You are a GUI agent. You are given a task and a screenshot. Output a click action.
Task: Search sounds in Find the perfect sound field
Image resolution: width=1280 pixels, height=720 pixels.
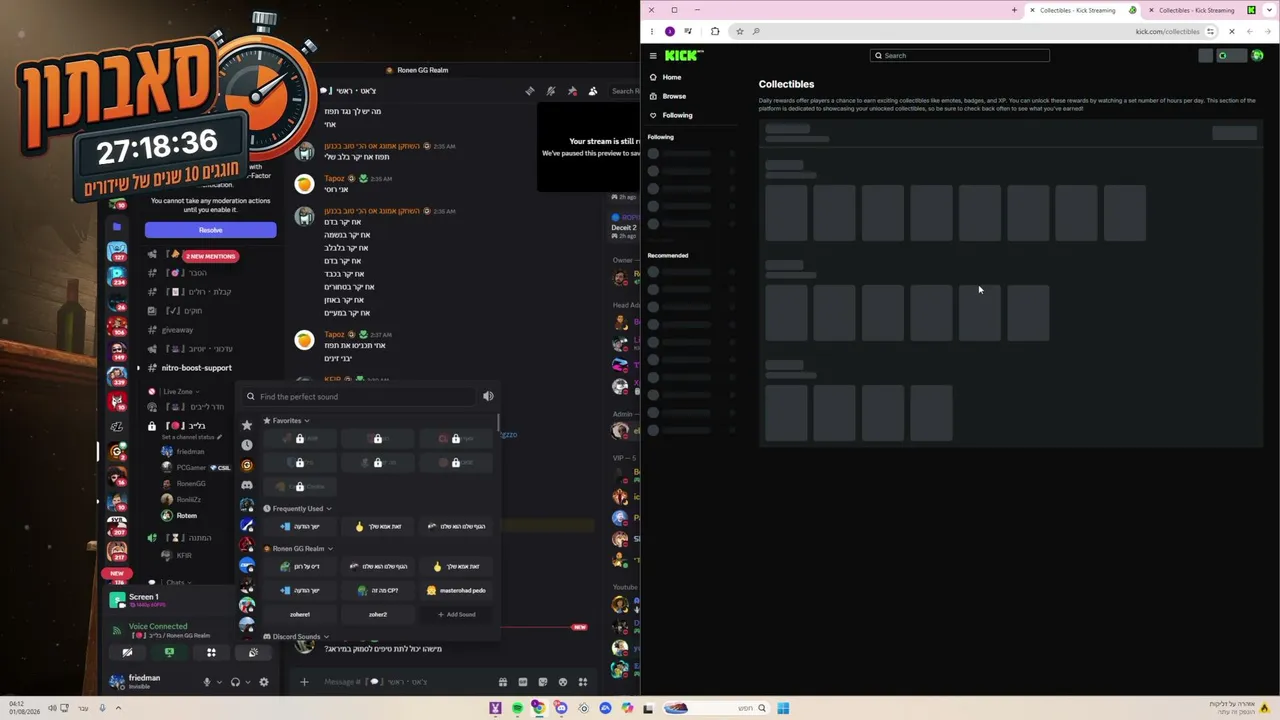[360, 397]
